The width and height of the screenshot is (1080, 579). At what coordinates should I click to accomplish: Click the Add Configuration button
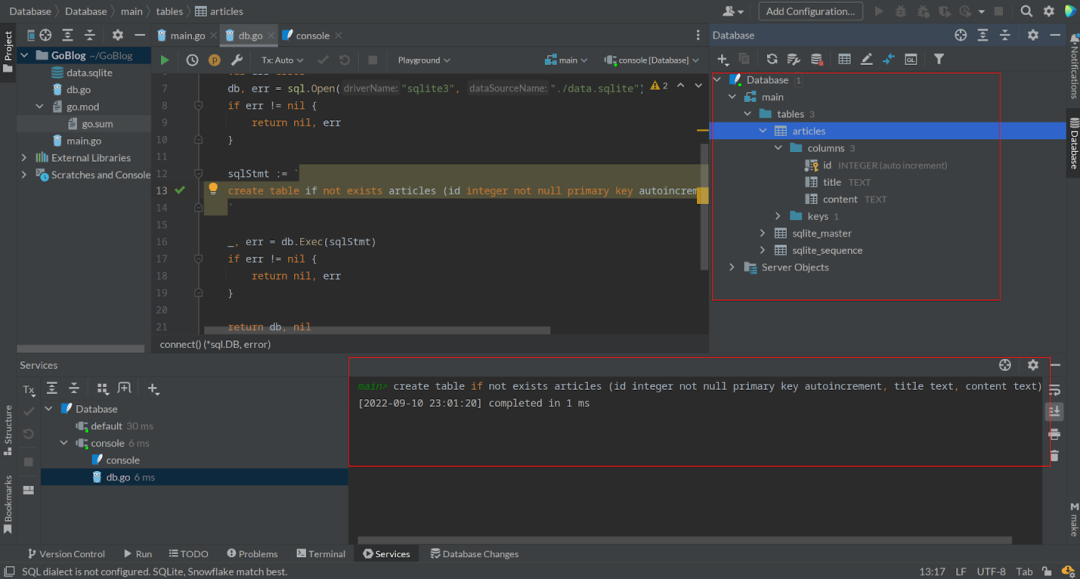pos(810,11)
